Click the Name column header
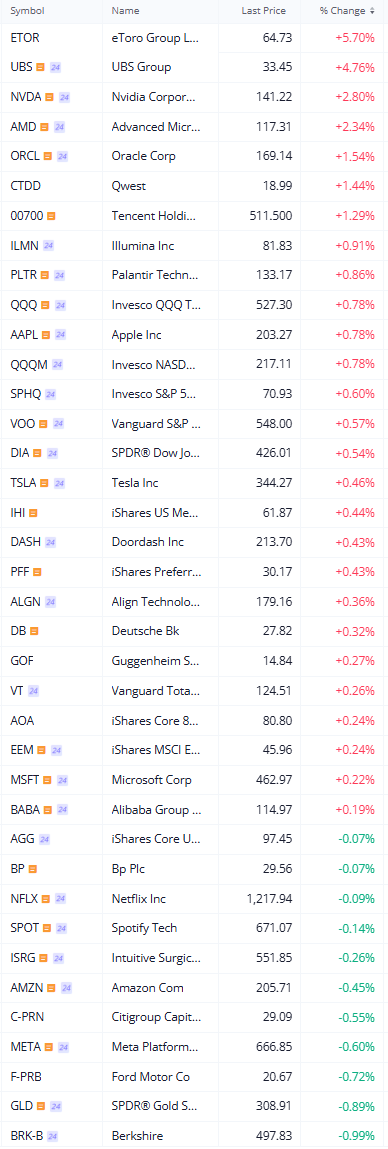Viewport: 388px width, 1149px height. point(125,11)
